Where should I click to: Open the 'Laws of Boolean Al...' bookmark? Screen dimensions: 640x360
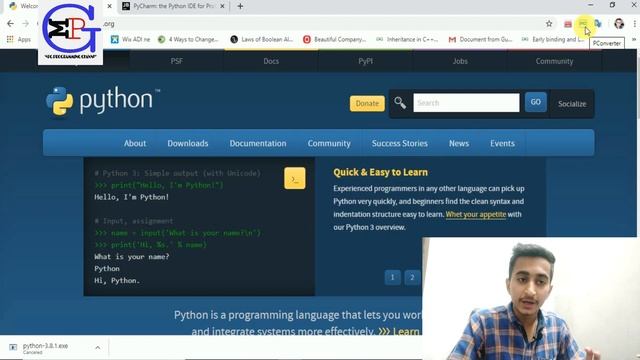(x=262, y=39)
